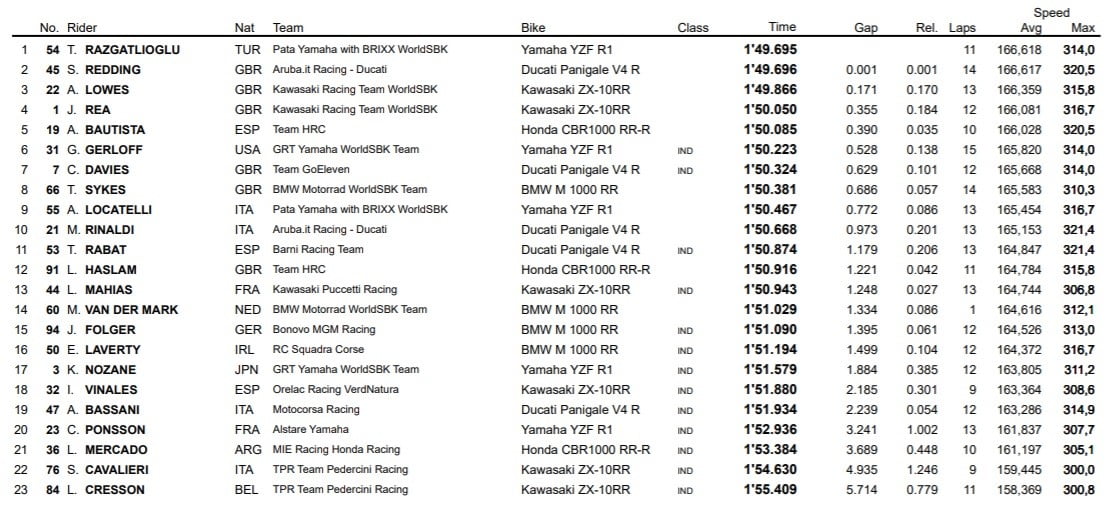Image resolution: width=1112 pixels, height=513 pixels.
Task: Click the Team column header
Action: coord(288,28)
